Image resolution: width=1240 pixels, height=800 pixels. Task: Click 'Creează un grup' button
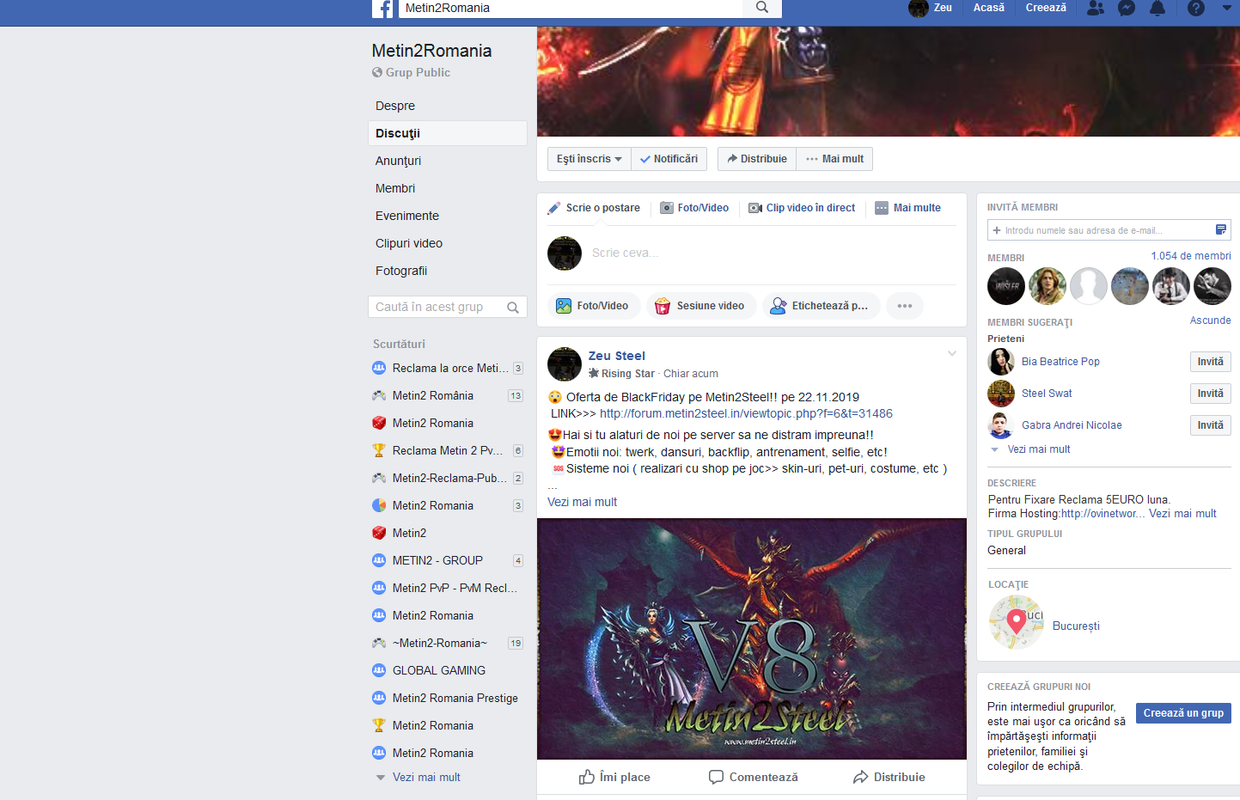(1184, 713)
